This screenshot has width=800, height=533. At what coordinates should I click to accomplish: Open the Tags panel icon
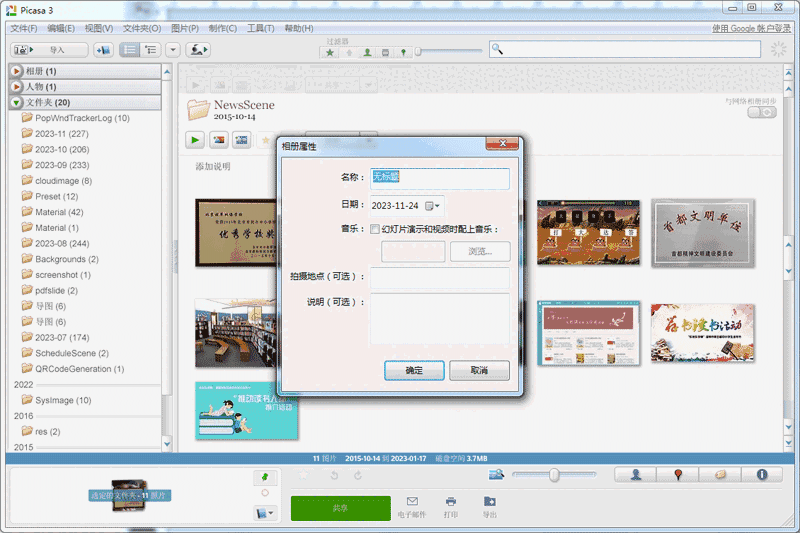pos(720,474)
